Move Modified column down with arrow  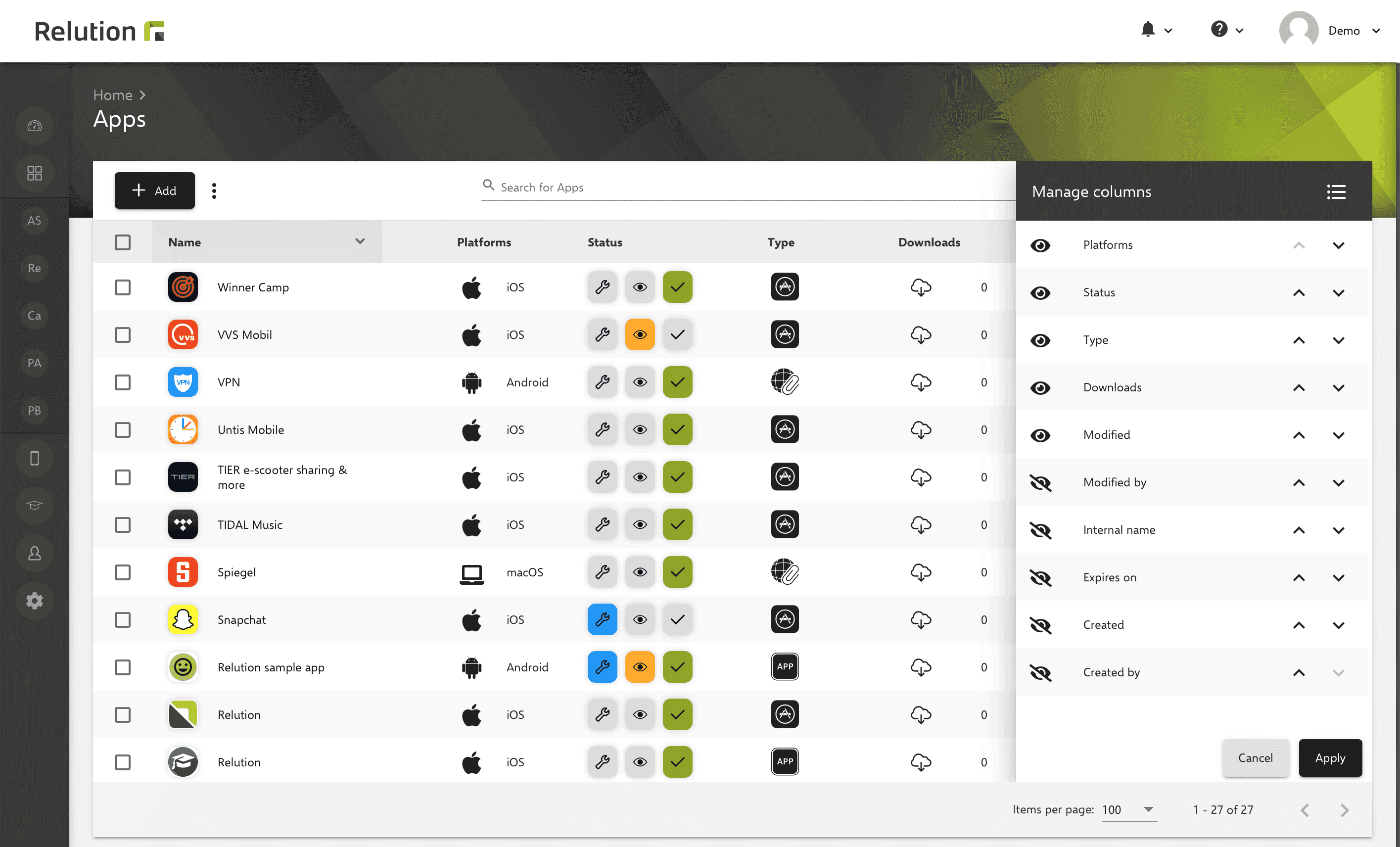pos(1339,436)
